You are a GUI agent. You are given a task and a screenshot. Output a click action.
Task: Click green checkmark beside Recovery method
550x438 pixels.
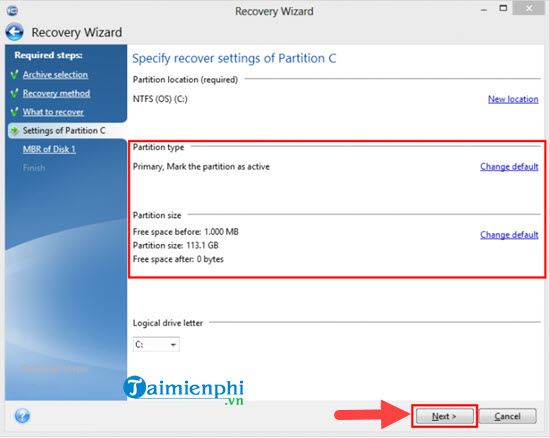[x=15, y=93]
